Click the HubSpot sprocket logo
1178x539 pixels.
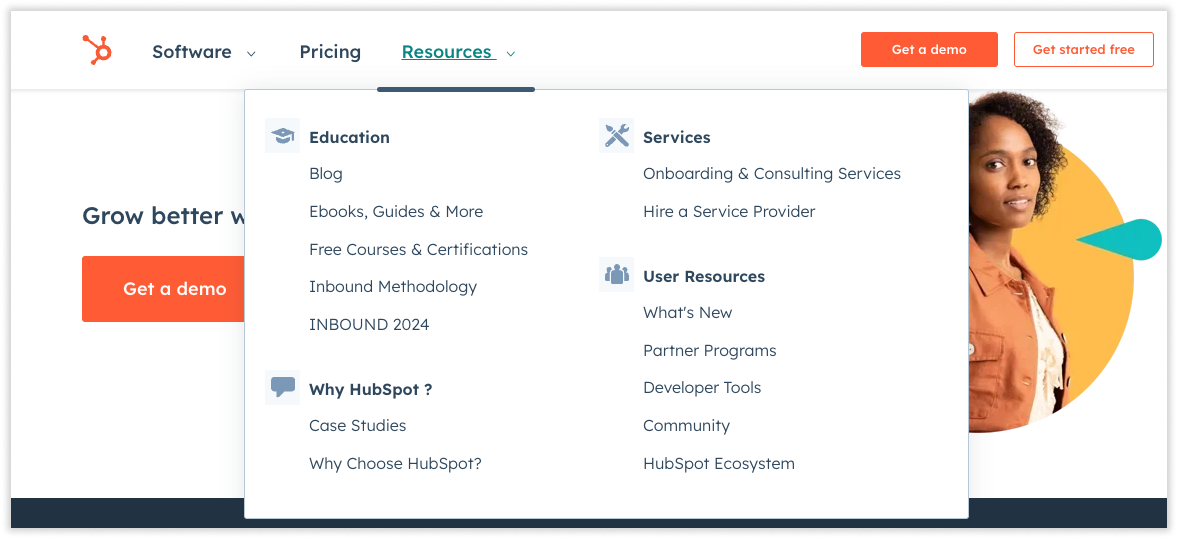(x=97, y=49)
